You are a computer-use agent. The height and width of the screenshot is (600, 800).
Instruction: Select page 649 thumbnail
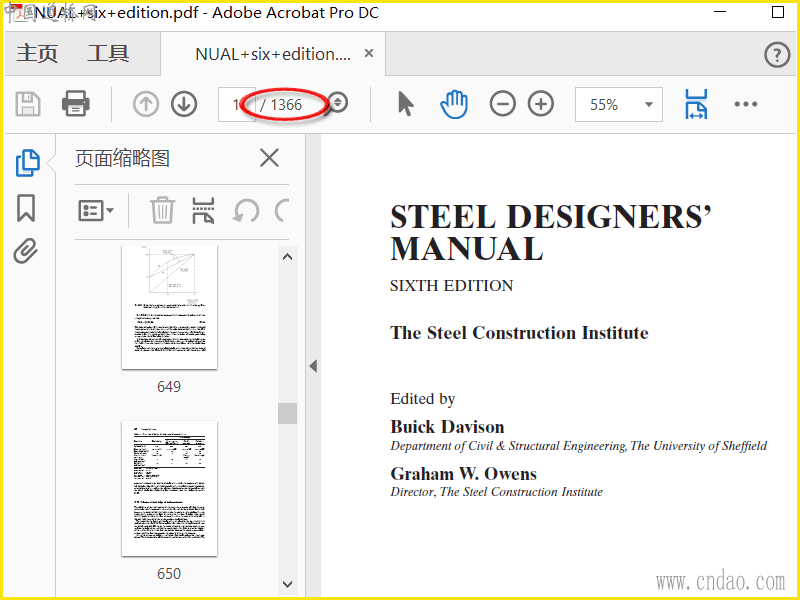pos(169,307)
